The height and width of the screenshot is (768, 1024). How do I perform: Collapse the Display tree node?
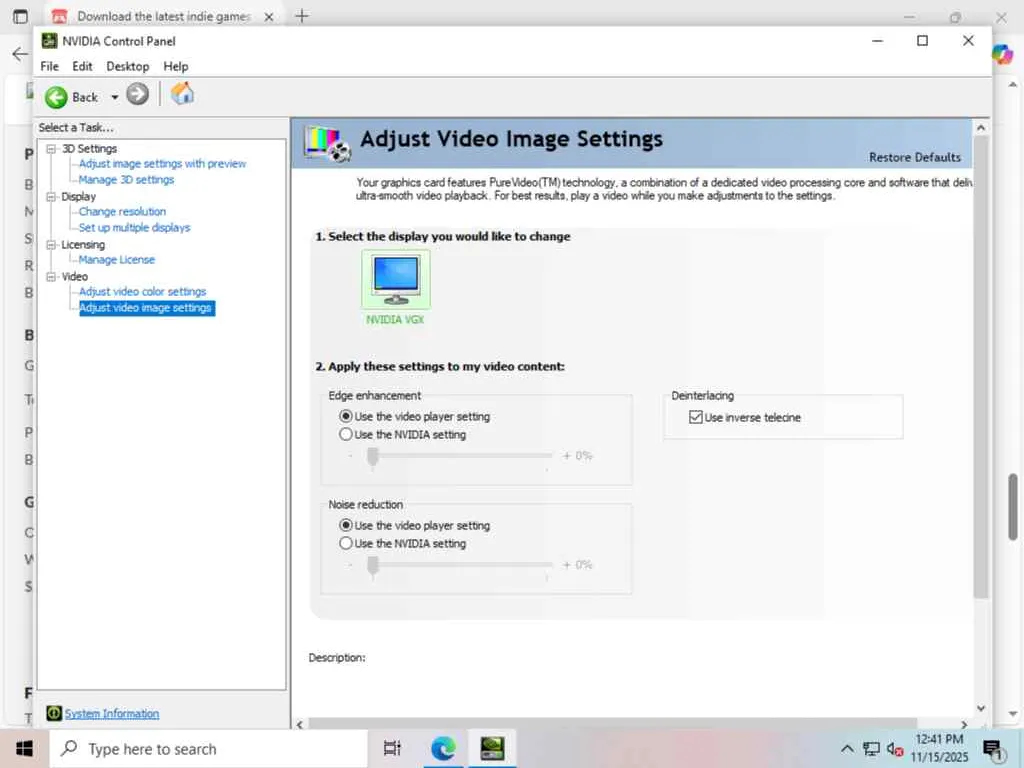51,197
